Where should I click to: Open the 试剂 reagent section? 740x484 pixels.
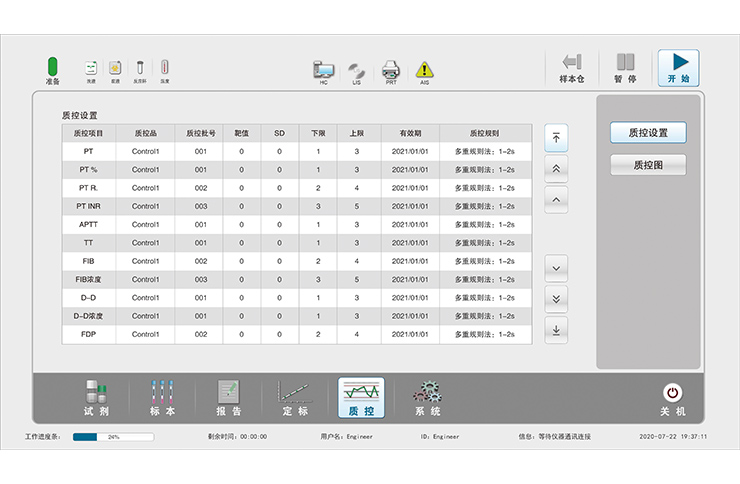(96, 397)
